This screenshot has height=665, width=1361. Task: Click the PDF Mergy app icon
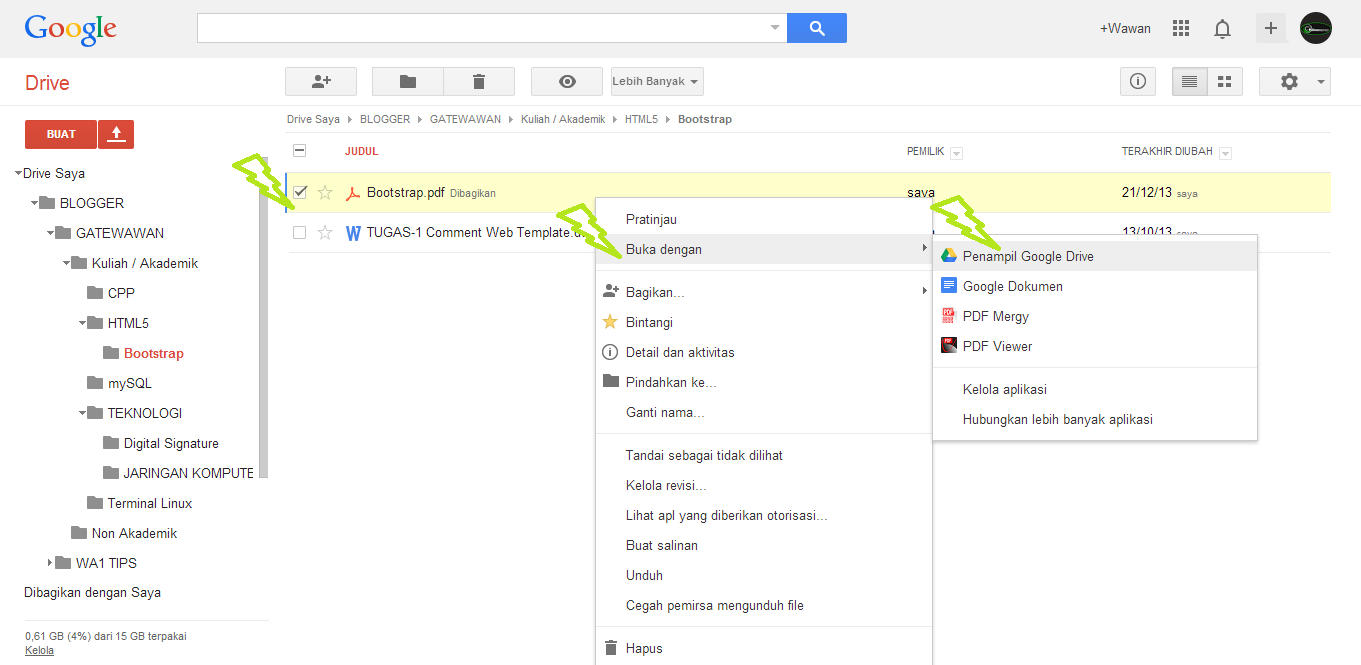949,316
